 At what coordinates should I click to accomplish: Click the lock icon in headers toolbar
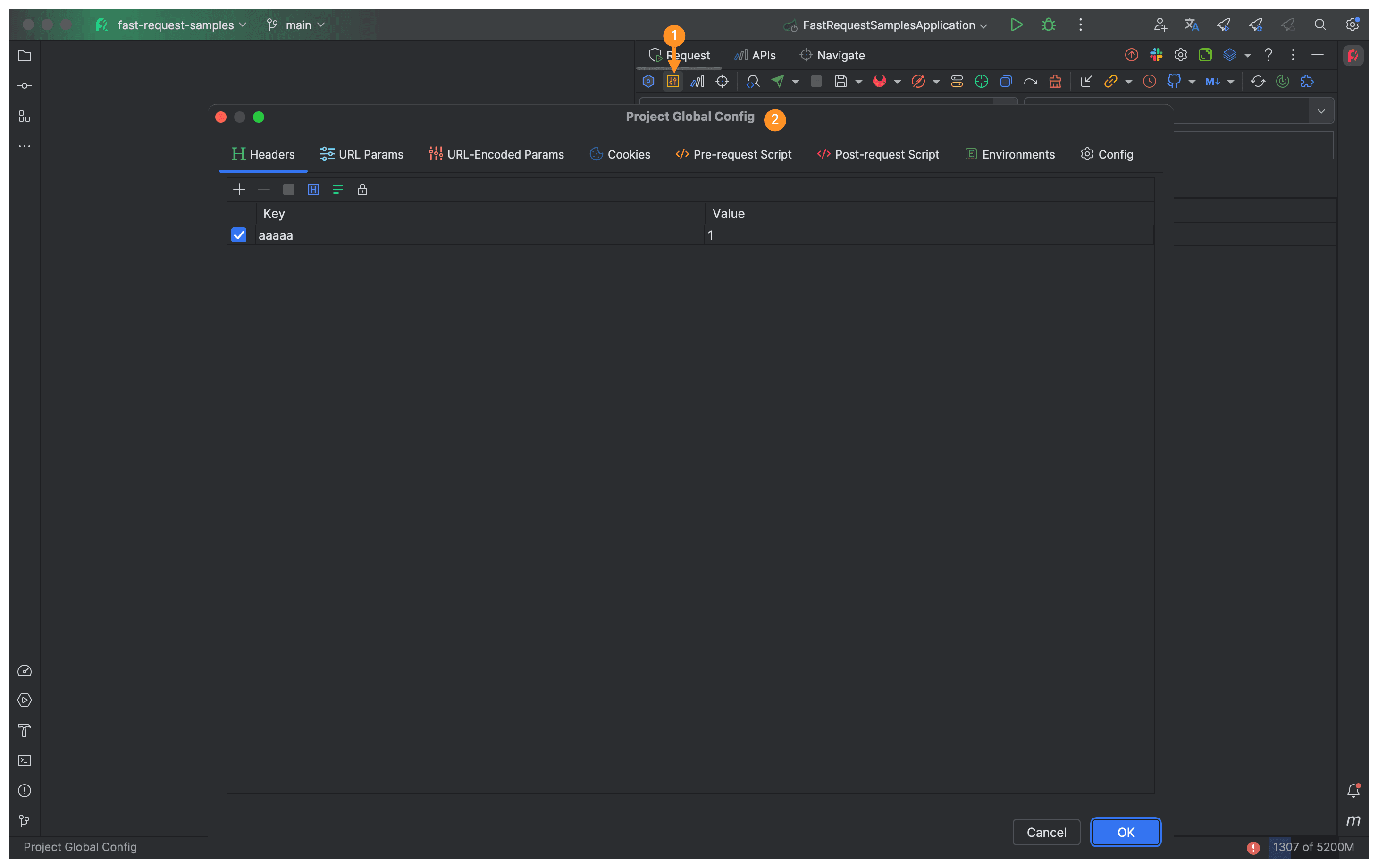click(362, 190)
